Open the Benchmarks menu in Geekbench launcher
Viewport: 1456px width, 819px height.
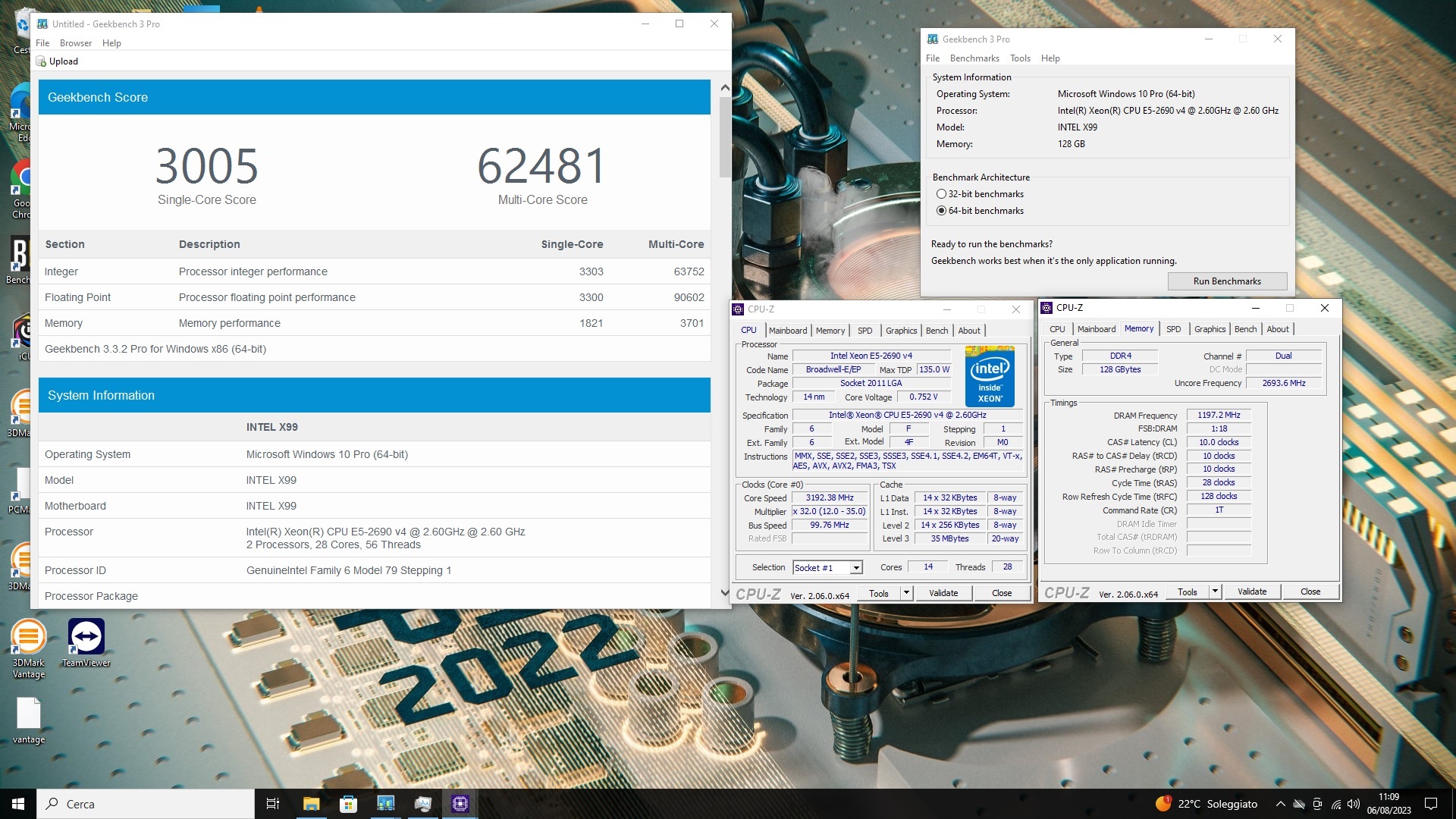[x=974, y=58]
